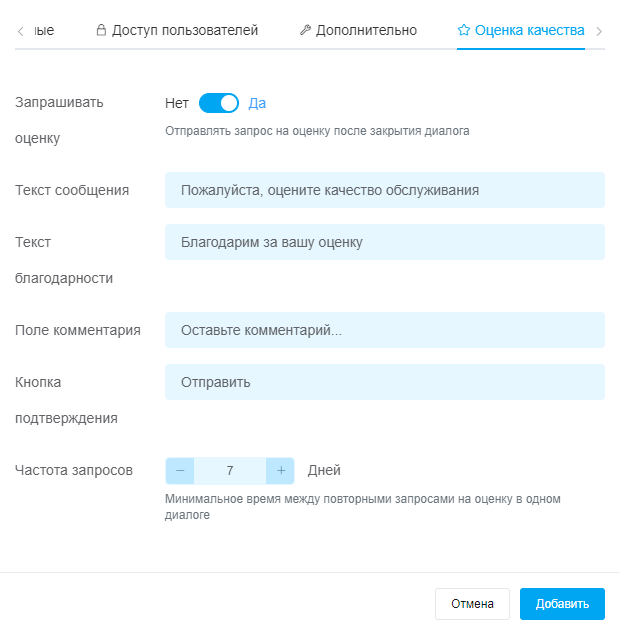Toggle the Запрашивать оценку switch
620x626 pixels.
coord(219,103)
